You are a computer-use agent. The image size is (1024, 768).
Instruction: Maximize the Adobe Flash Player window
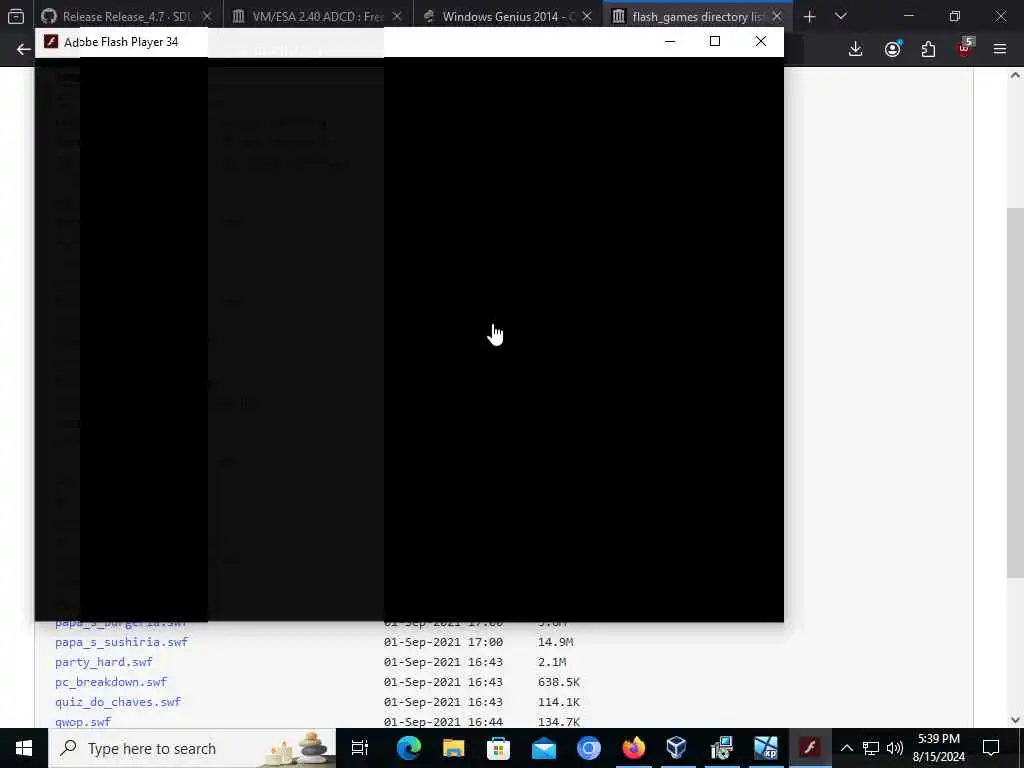pyautogui.click(x=715, y=42)
